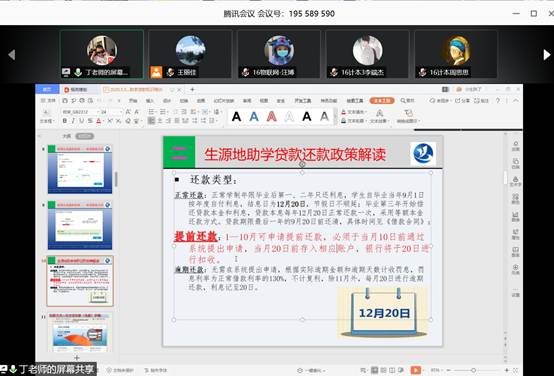Click the Italic formatting button
The image size is (554, 376).
(73, 121)
